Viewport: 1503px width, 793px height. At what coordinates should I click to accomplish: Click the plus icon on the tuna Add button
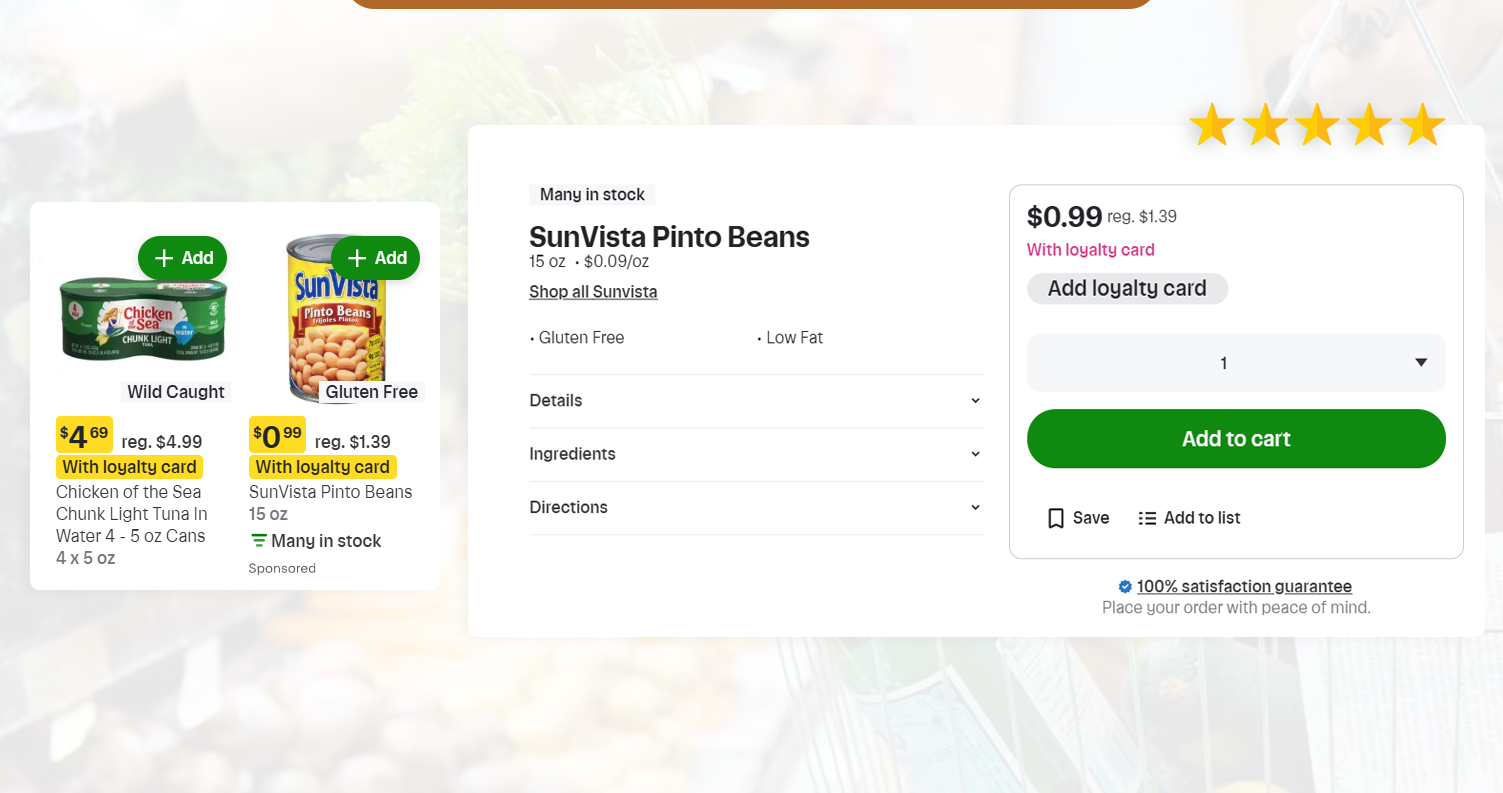[162, 257]
